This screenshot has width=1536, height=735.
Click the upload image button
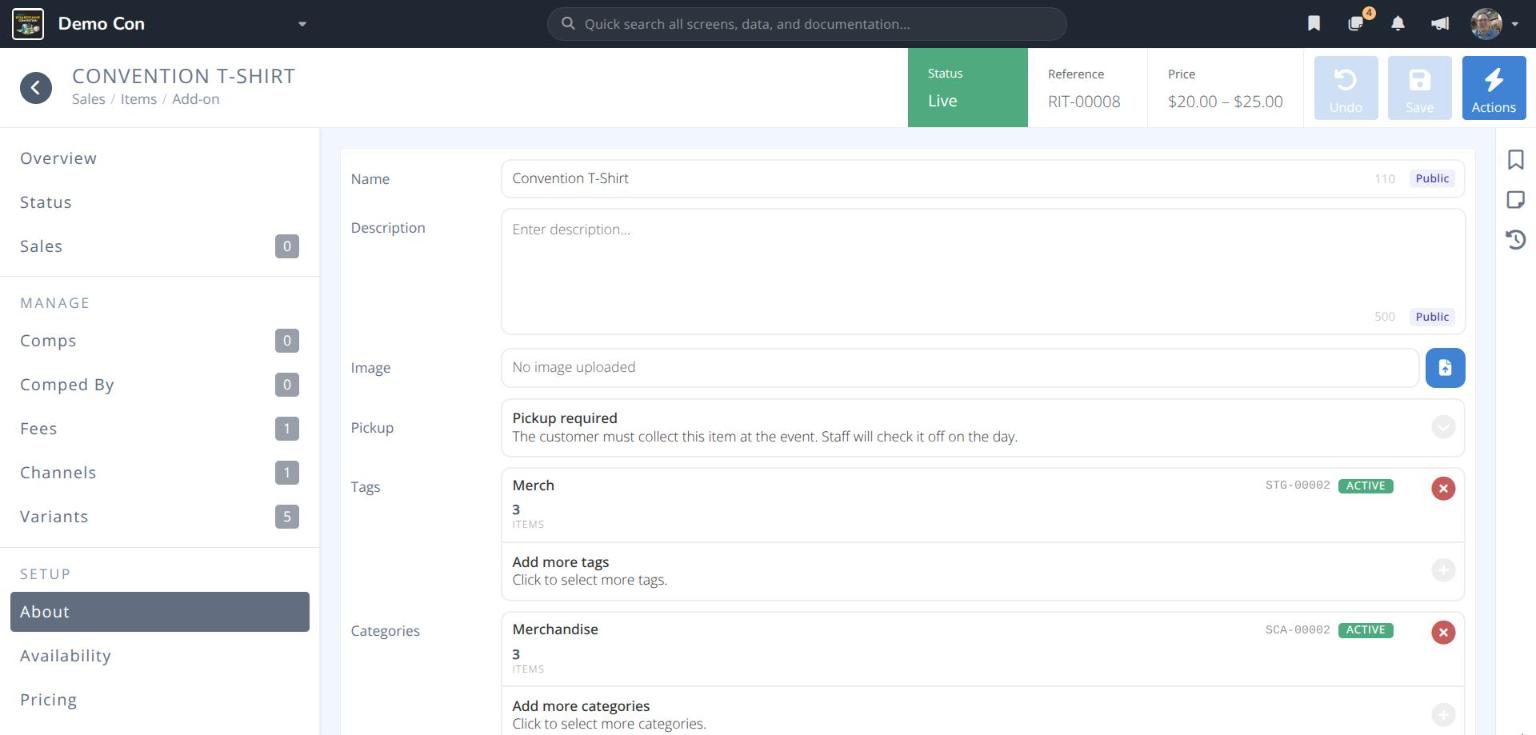coord(1445,368)
